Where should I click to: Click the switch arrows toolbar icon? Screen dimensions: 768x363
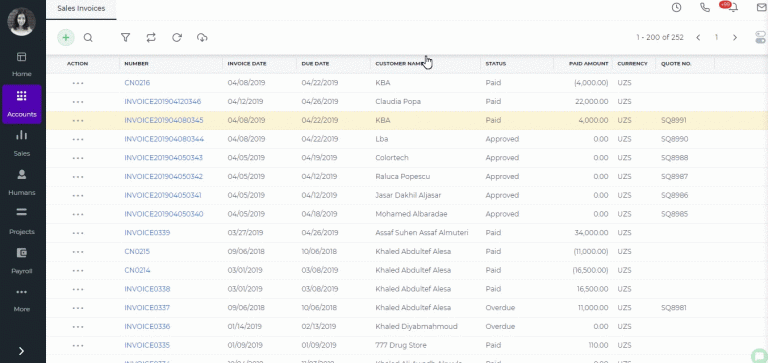click(x=151, y=38)
